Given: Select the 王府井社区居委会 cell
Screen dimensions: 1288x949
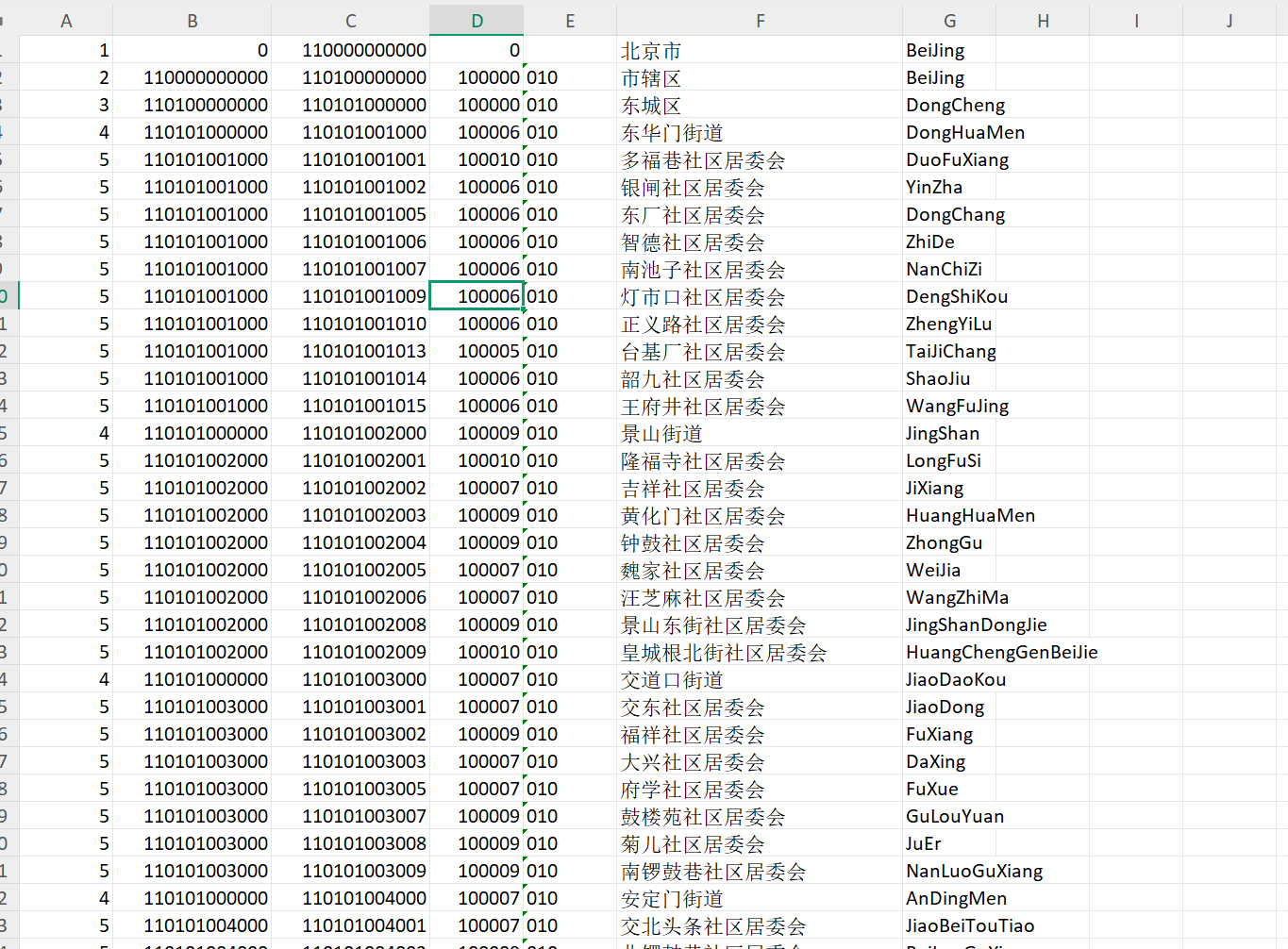Looking at the screenshot, I should tap(760, 406).
